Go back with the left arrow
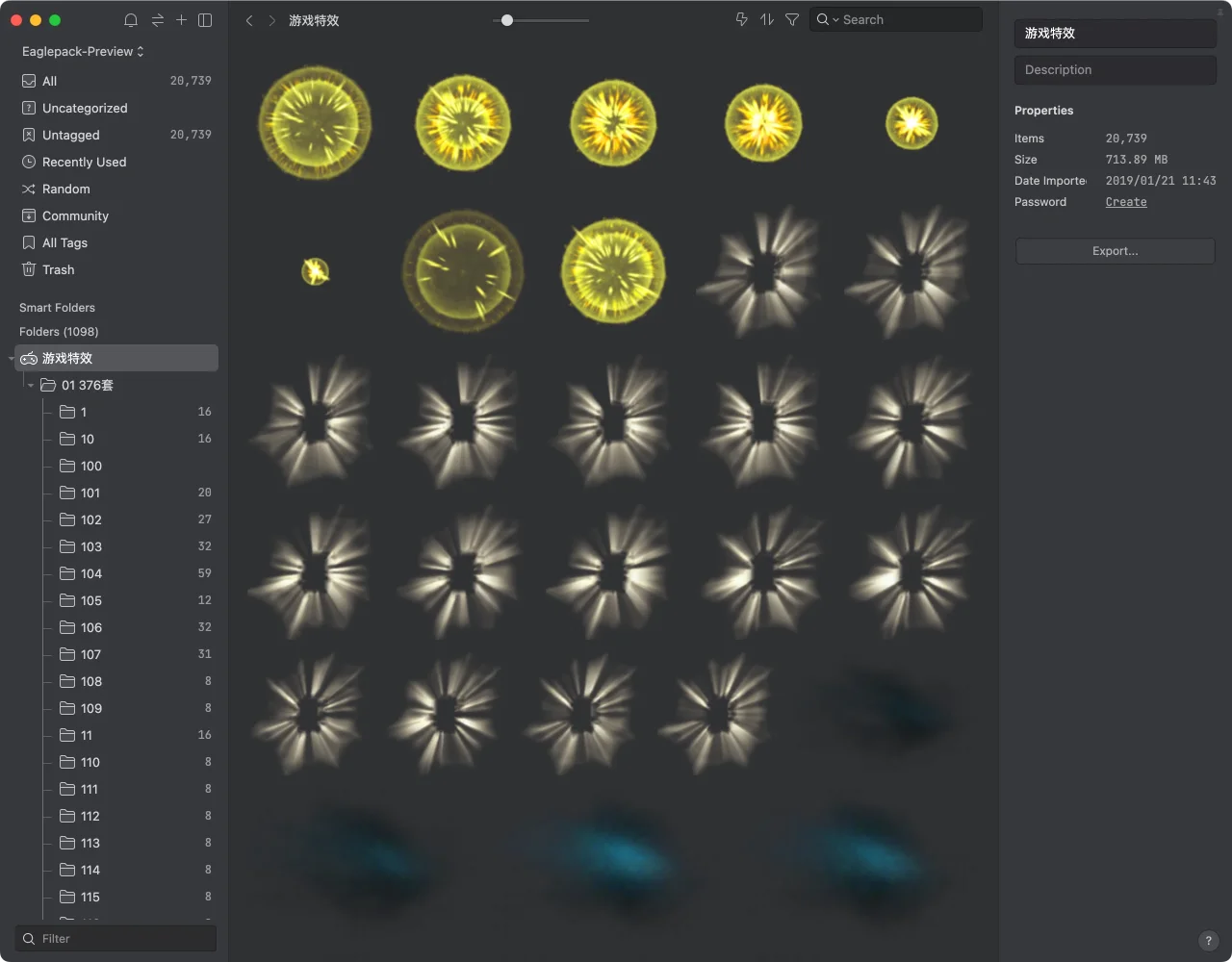 click(x=249, y=20)
